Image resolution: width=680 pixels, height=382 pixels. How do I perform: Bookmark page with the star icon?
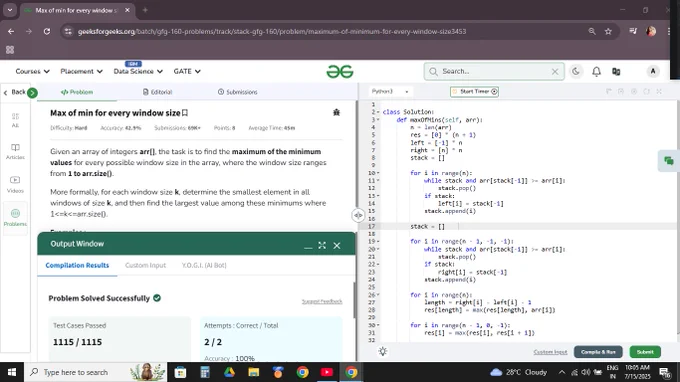[x=608, y=31]
